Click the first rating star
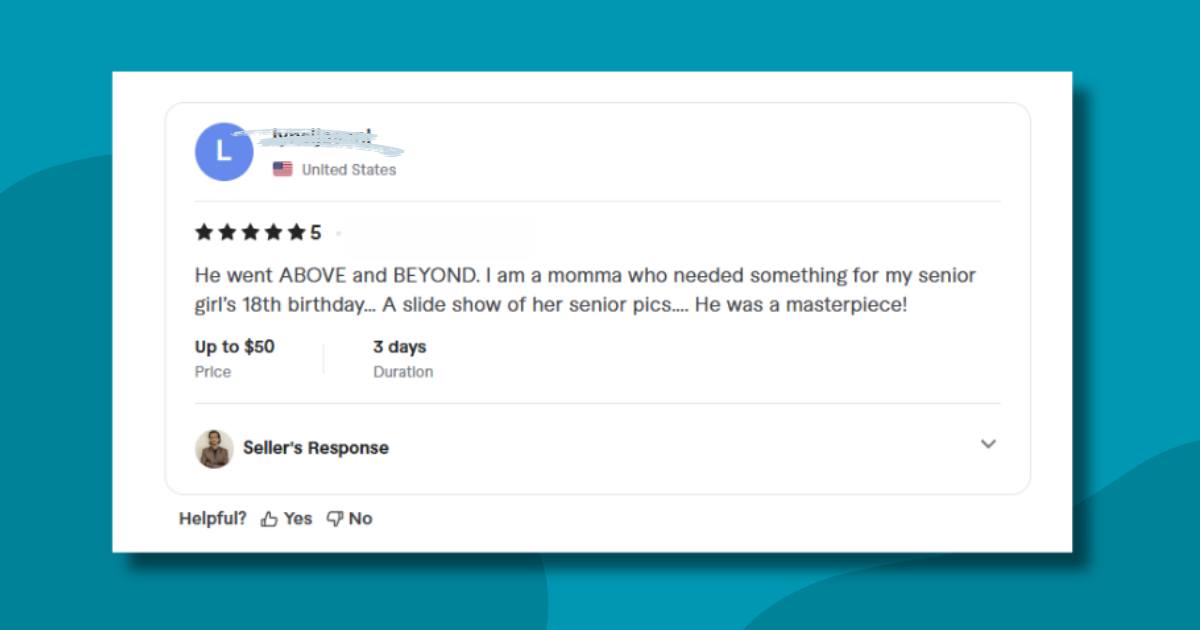 point(204,233)
